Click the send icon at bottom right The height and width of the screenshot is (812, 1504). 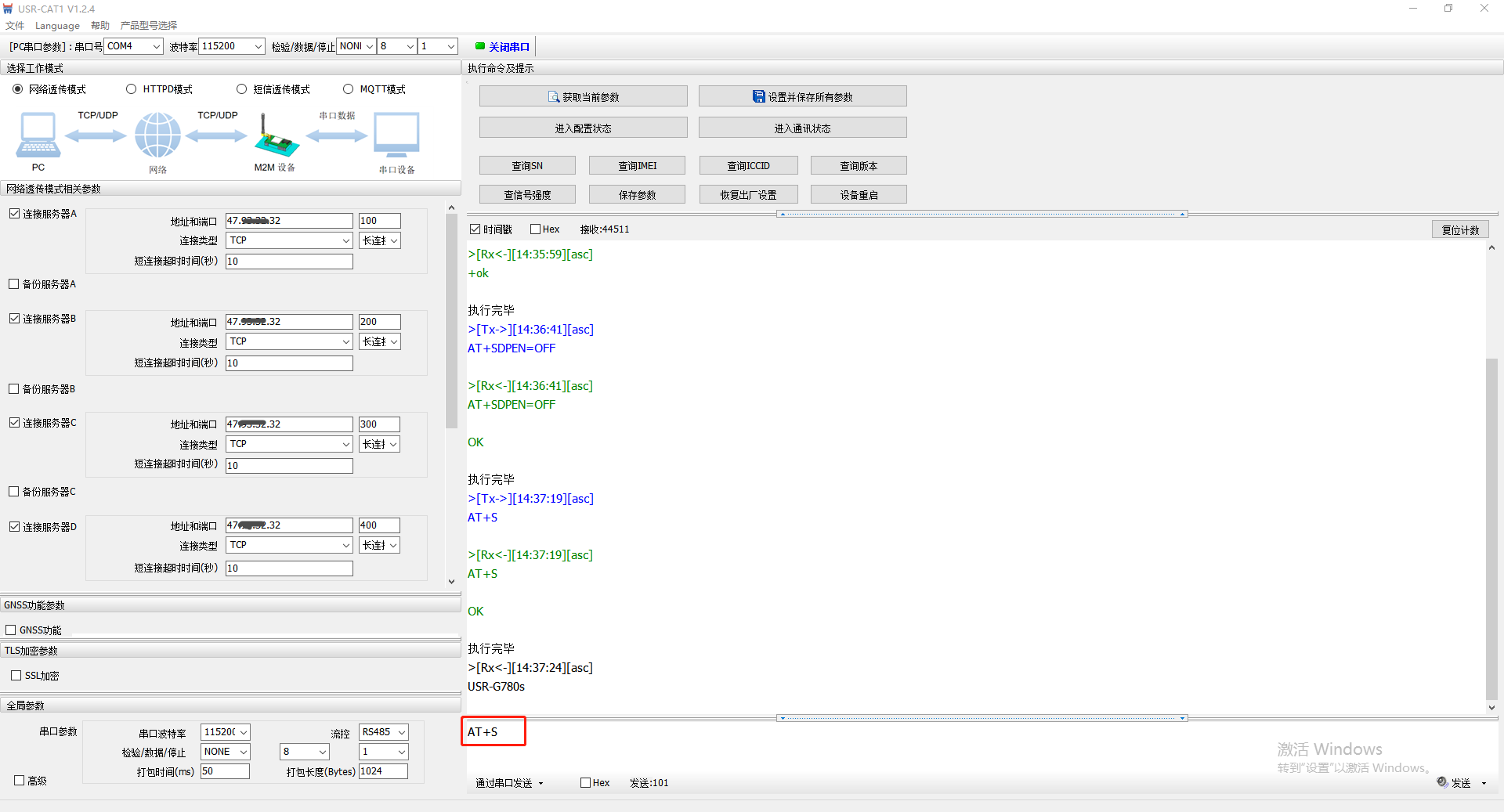[x=1442, y=782]
